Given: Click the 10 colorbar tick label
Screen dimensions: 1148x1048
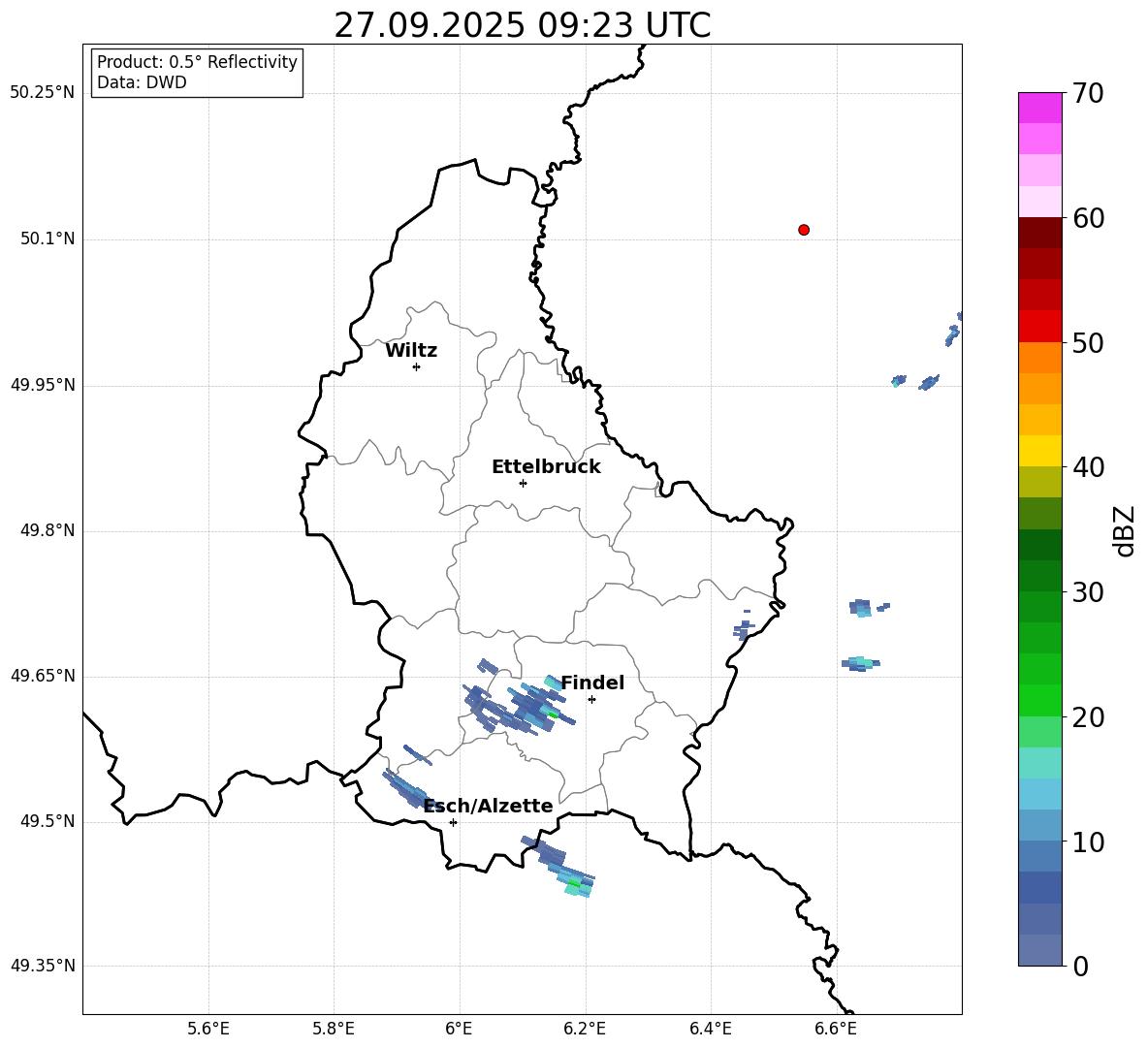Looking at the screenshot, I should 1089,842.
